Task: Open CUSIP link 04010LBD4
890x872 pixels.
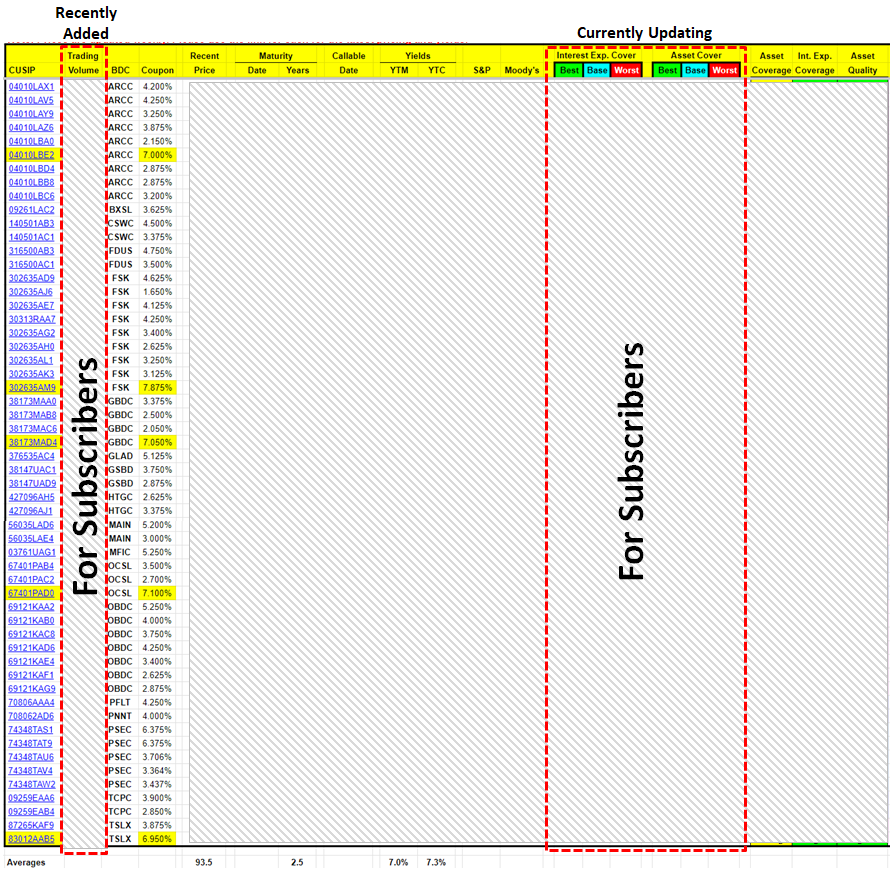Action: click(31, 169)
